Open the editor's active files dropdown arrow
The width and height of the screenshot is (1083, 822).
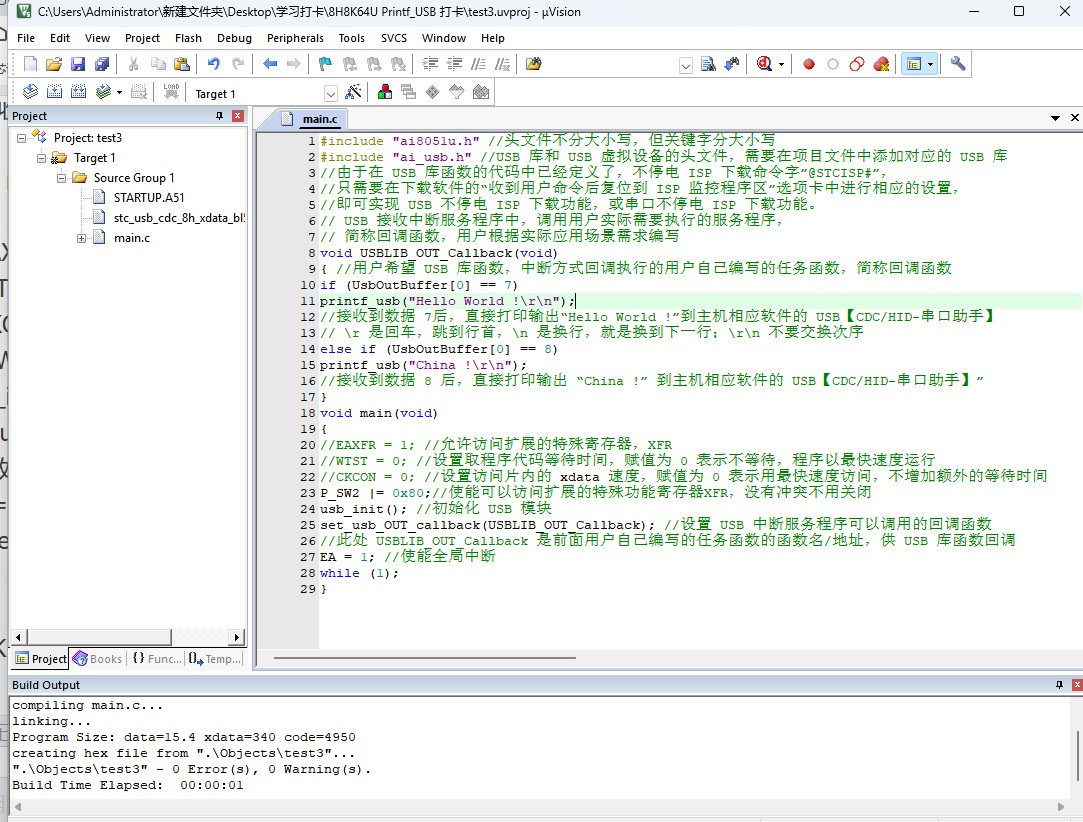click(1055, 118)
